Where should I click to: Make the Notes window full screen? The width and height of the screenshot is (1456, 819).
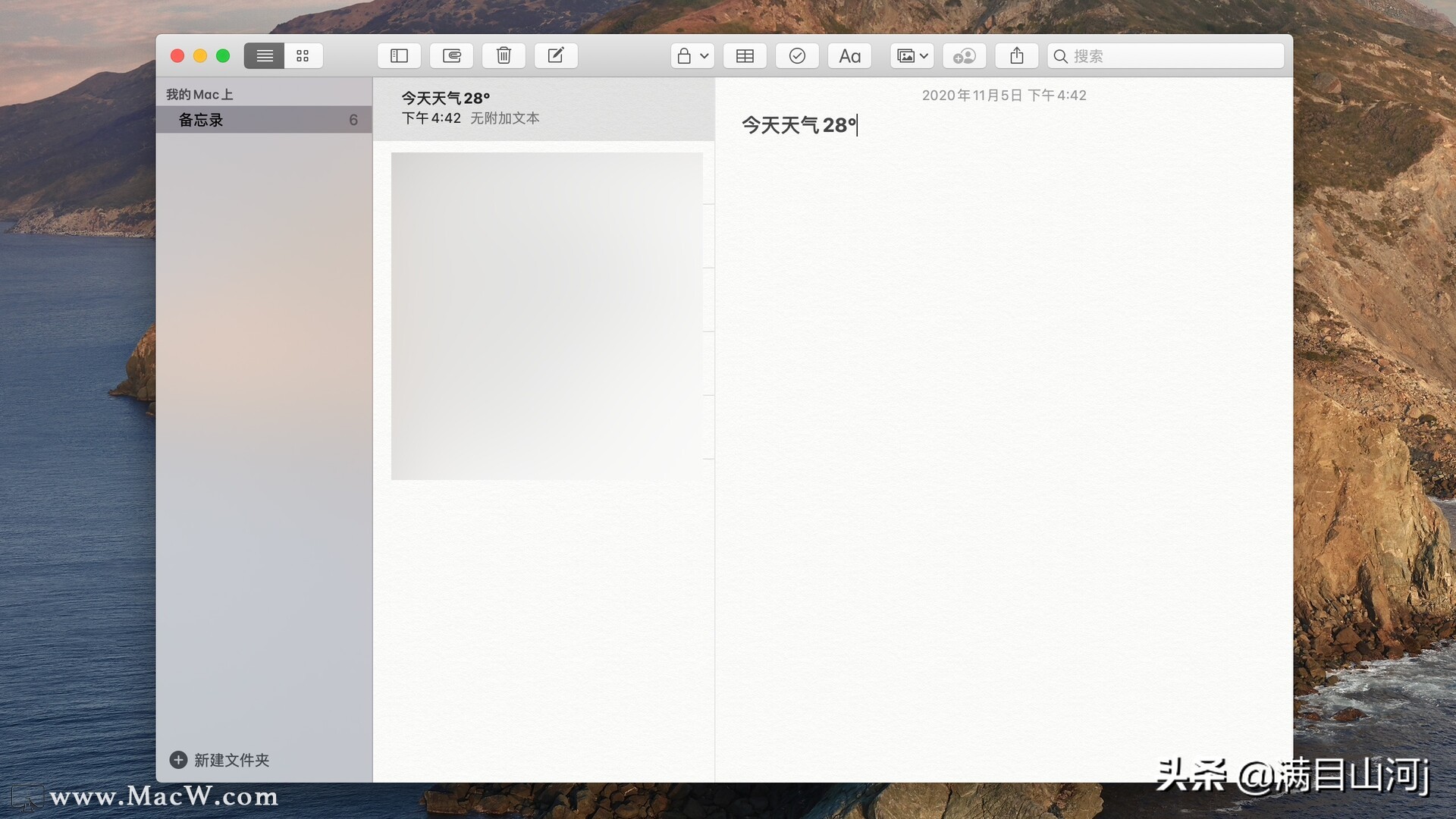click(223, 56)
